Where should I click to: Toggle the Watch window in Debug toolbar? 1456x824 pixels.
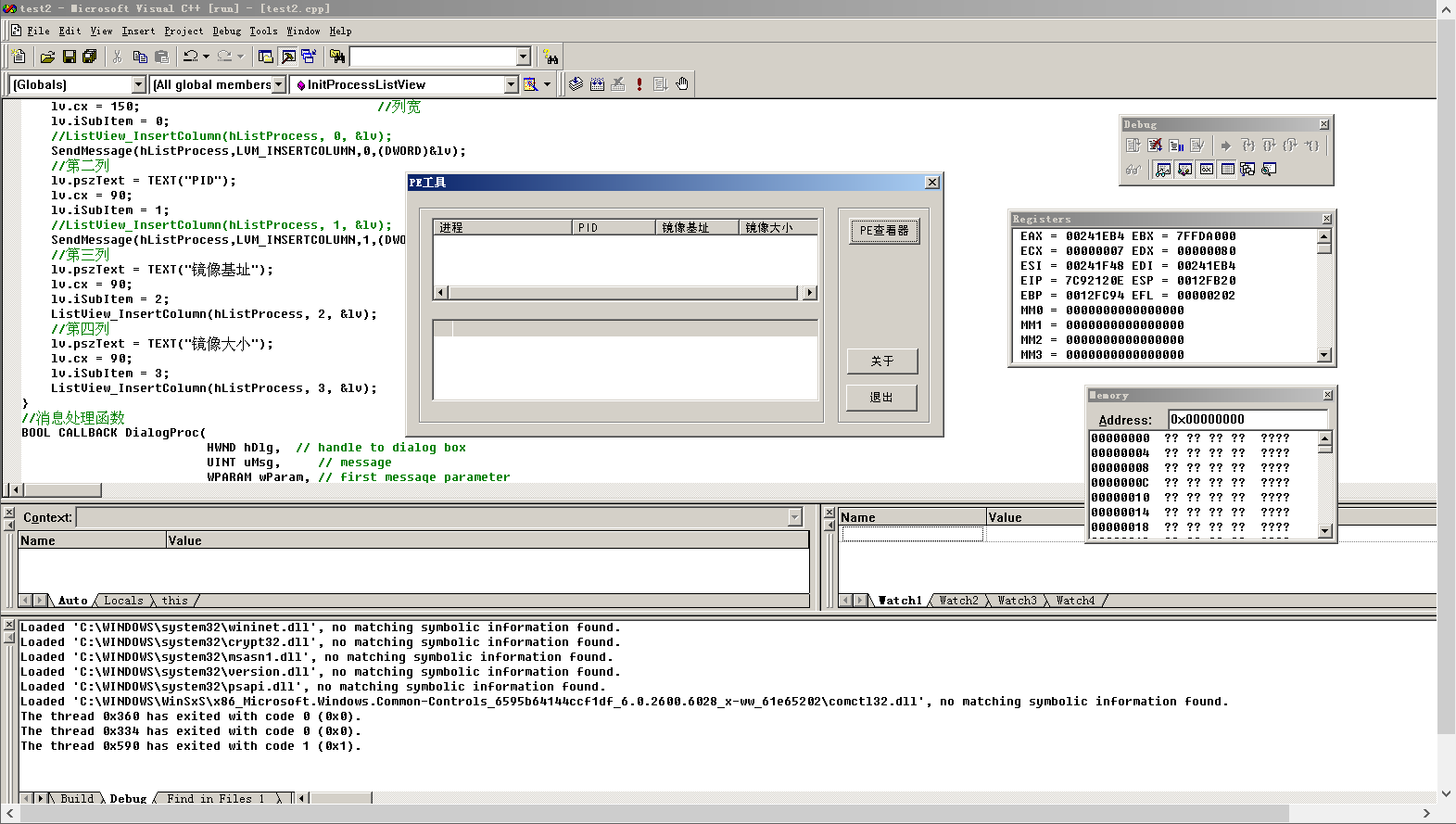pyautogui.click(x=1162, y=169)
